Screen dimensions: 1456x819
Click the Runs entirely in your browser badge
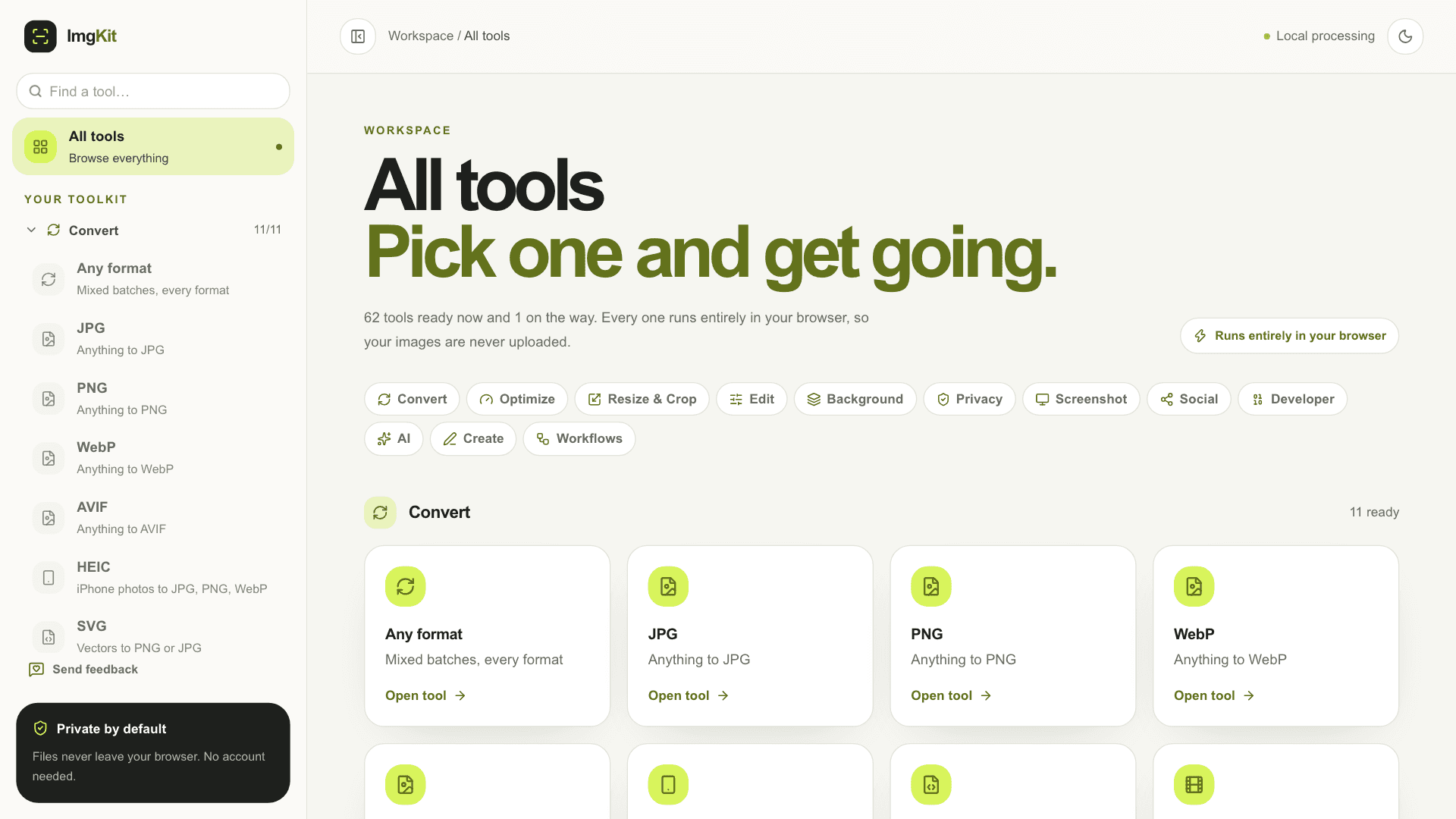click(x=1289, y=336)
